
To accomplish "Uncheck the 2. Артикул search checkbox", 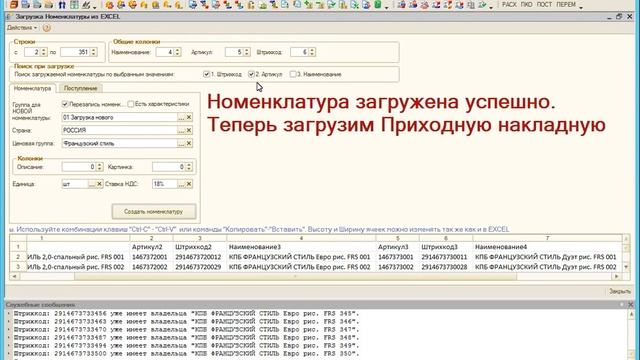I will pyautogui.click(x=251, y=74).
